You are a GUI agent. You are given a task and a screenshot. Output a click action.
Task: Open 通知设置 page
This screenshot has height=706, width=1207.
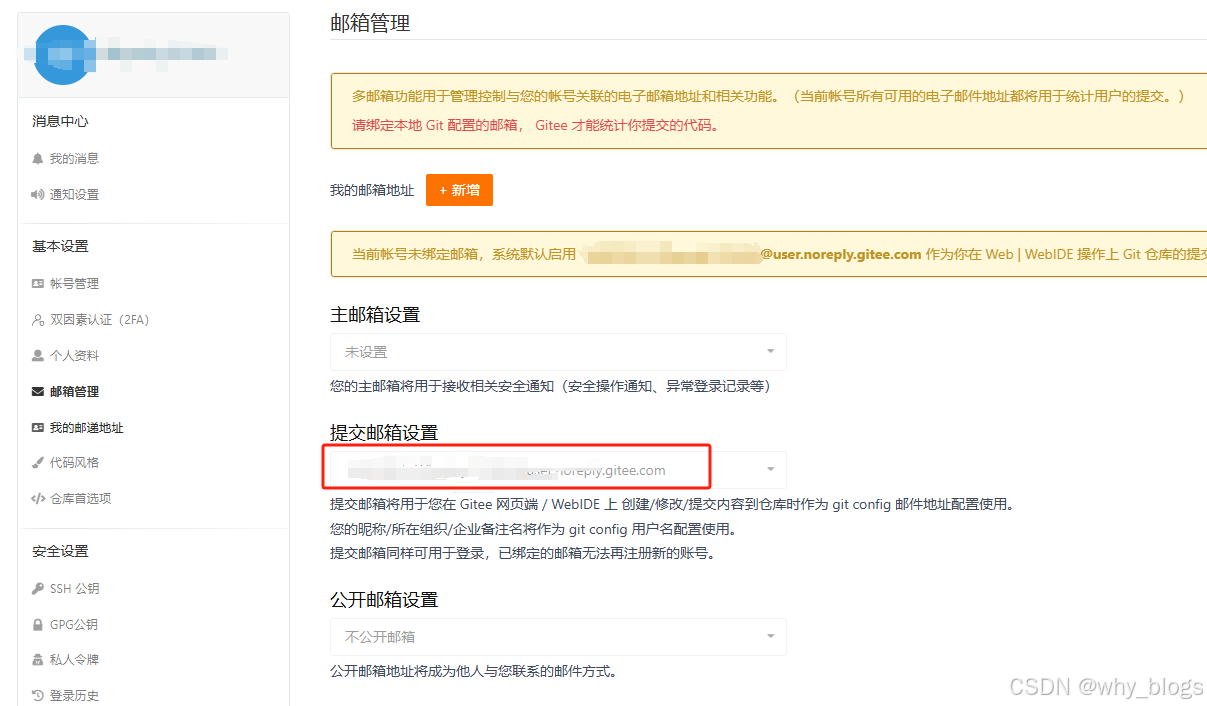coord(74,195)
